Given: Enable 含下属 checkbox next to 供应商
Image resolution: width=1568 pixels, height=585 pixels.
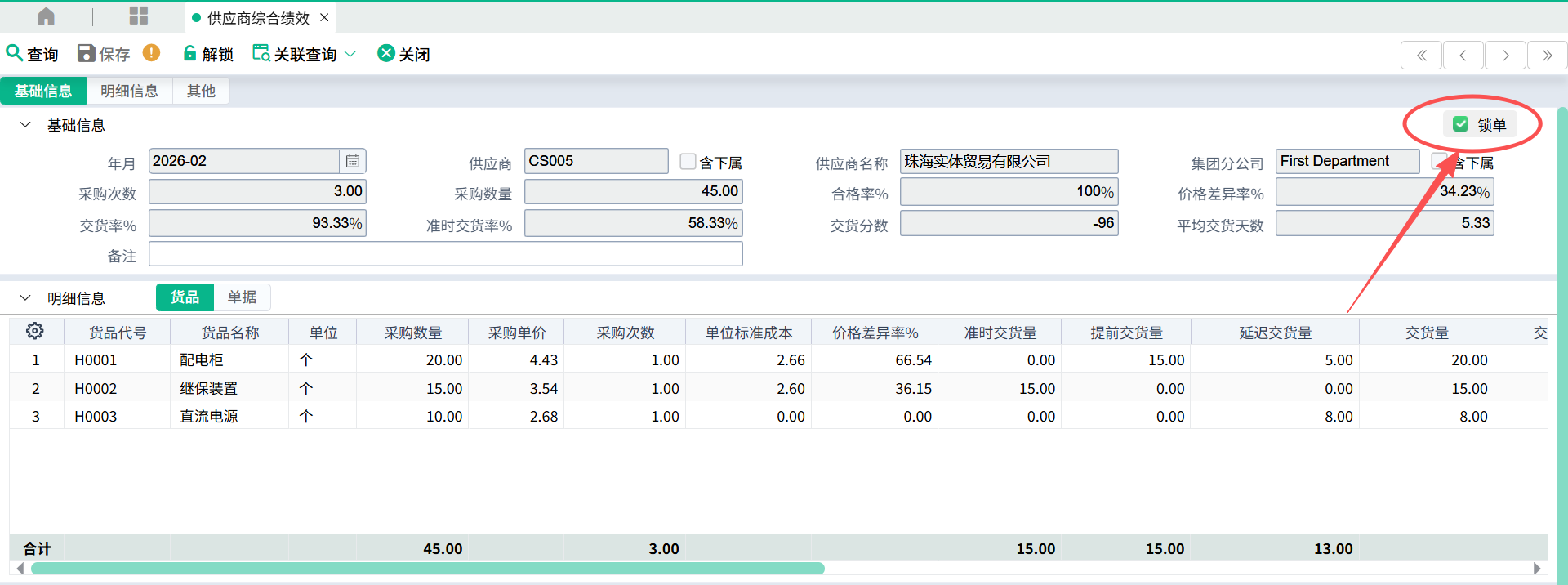Looking at the screenshot, I should point(688,162).
